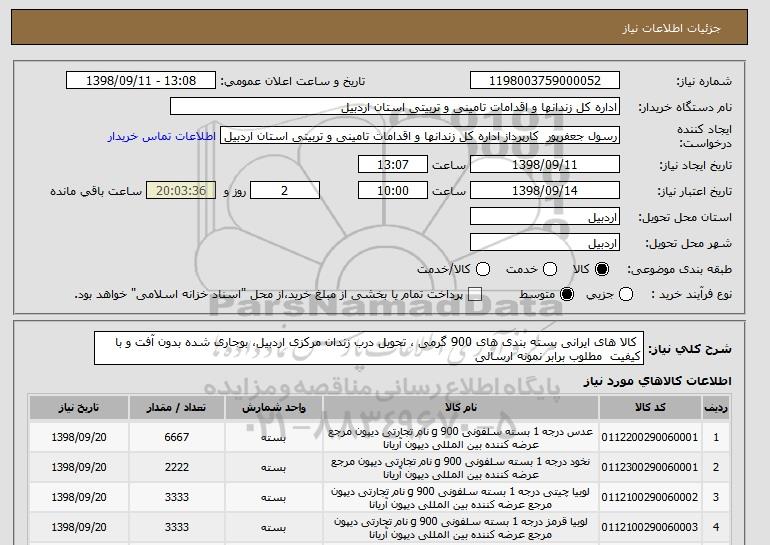770x545 pixels.
Task: Click the quantity value 6667
Action: point(177,437)
